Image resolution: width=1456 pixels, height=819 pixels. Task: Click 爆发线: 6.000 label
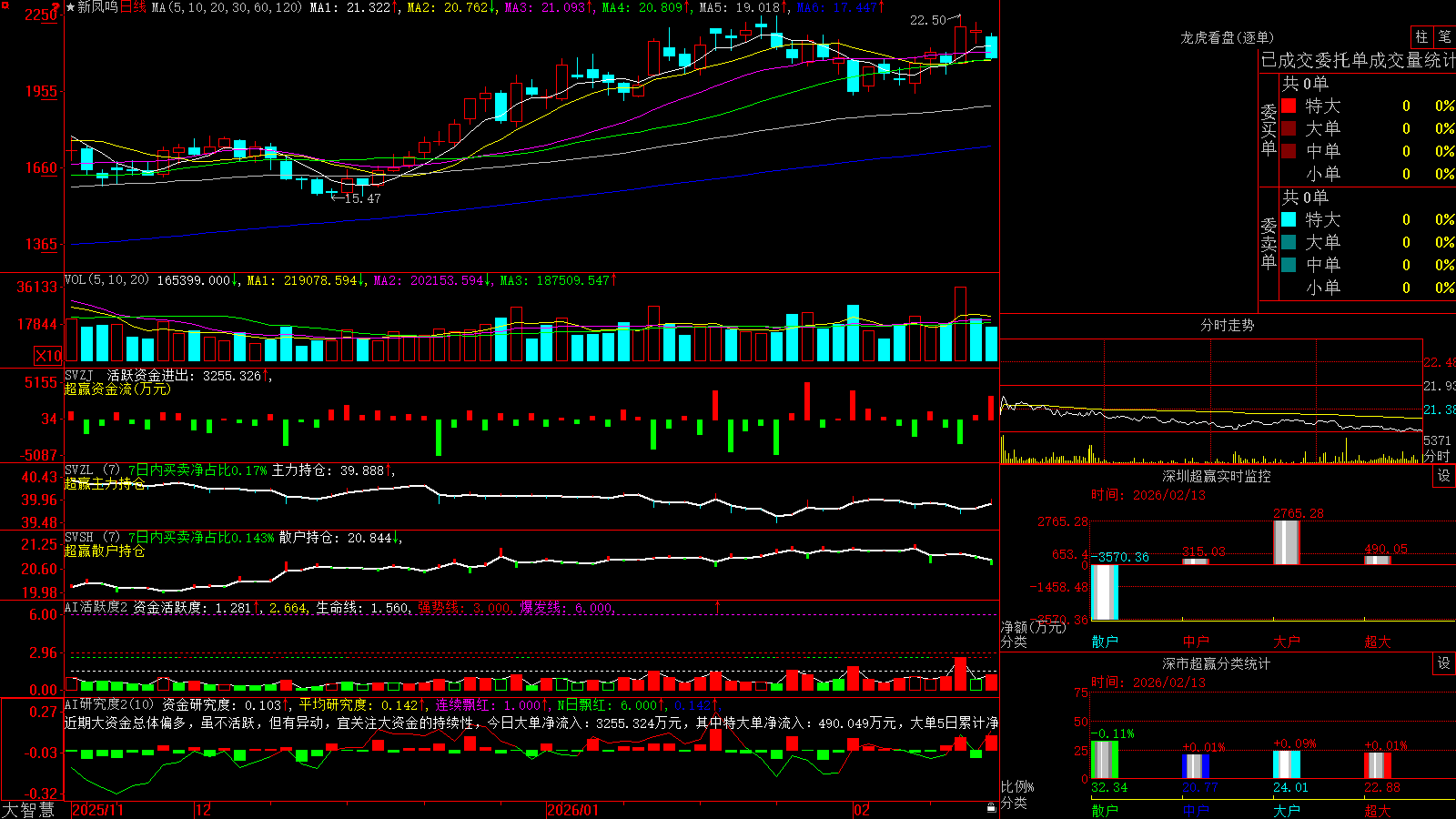pyautogui.click(x=566, y=607)
